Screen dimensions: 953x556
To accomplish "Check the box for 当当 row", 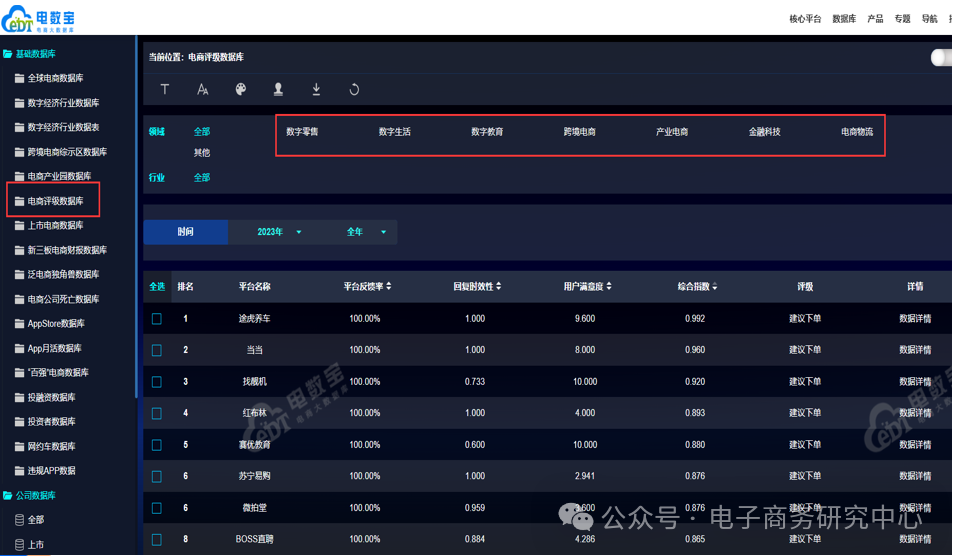I will pyautogui.click(x=157, y=350).
